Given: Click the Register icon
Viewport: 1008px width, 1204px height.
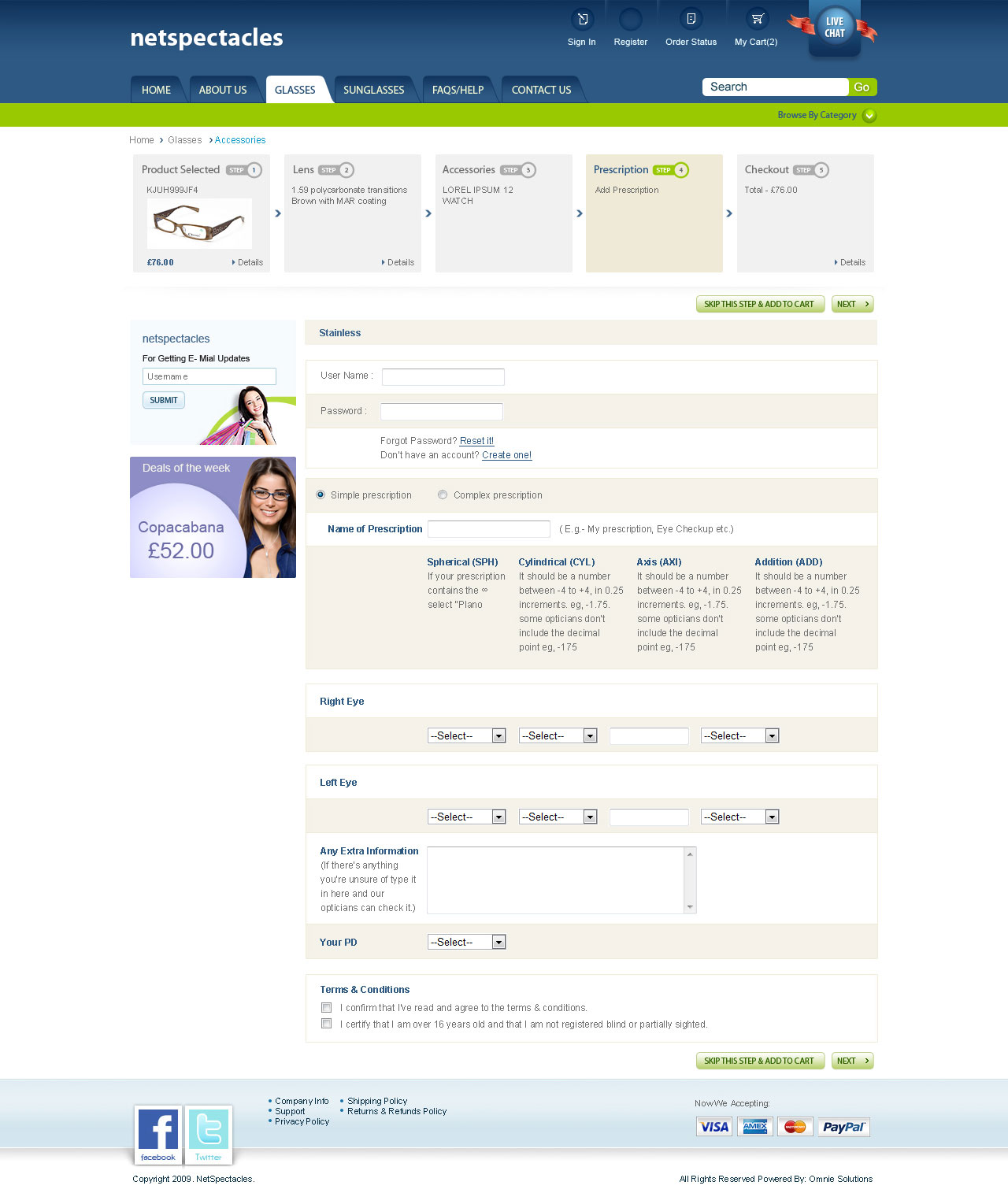Looking at the screenshot, I should coord(631,19).
